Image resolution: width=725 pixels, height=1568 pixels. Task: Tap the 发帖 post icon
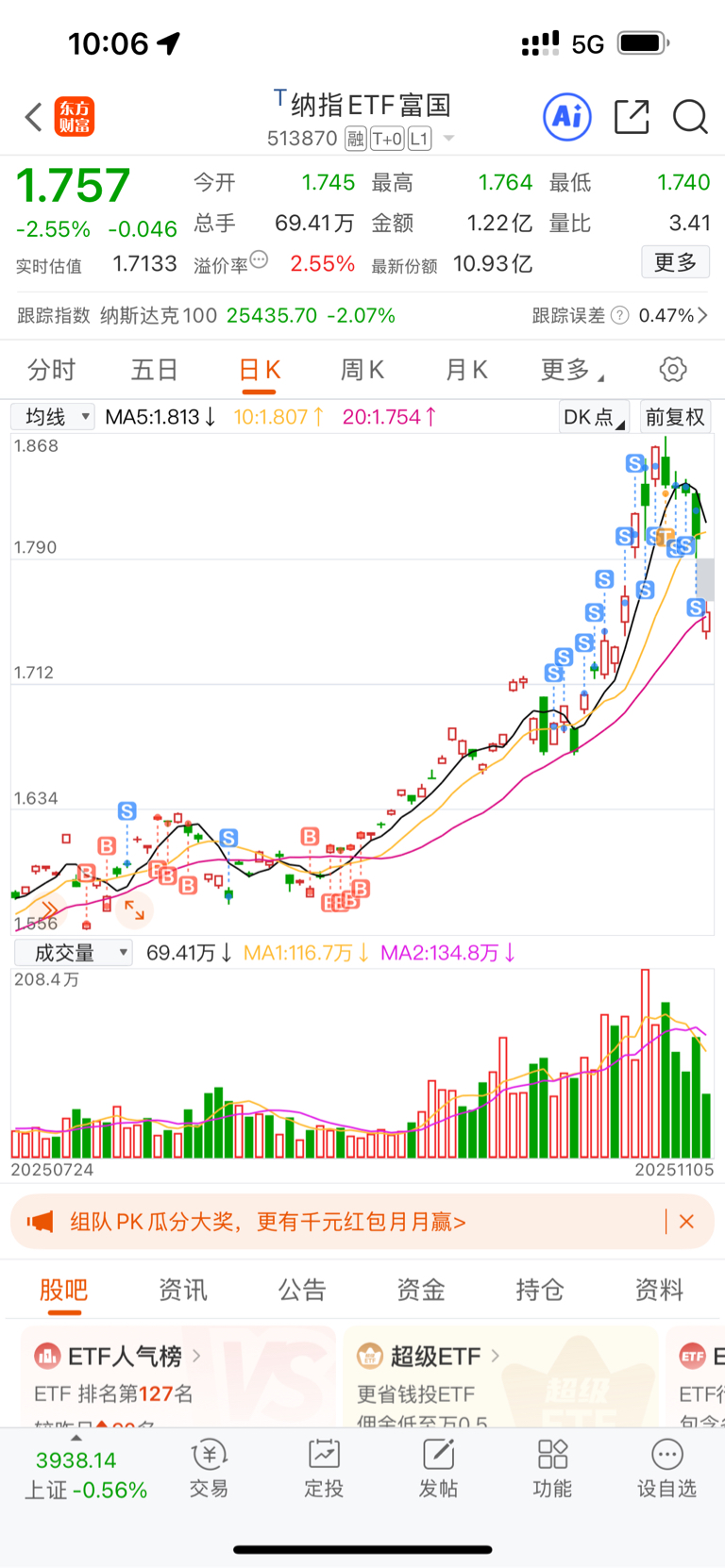tap(438, 1470)
